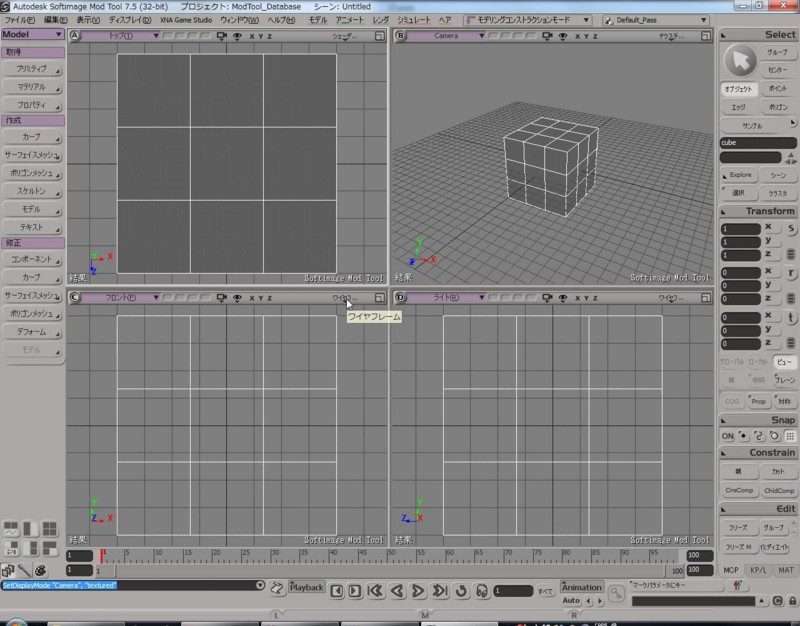Image resolution: width=800 pixels, height=626 pixels.
Task: Click the マテリアル button
Action: pos(32,87)
